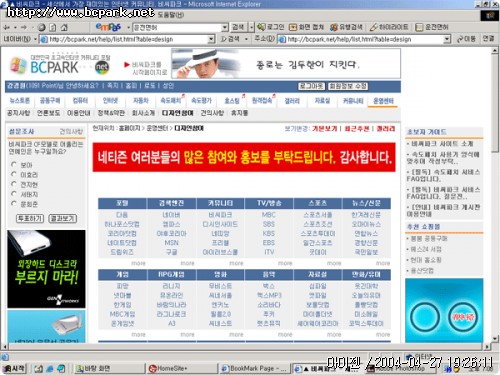
Task: Click the vertical scrollbar down arrow
Action: 495,338
